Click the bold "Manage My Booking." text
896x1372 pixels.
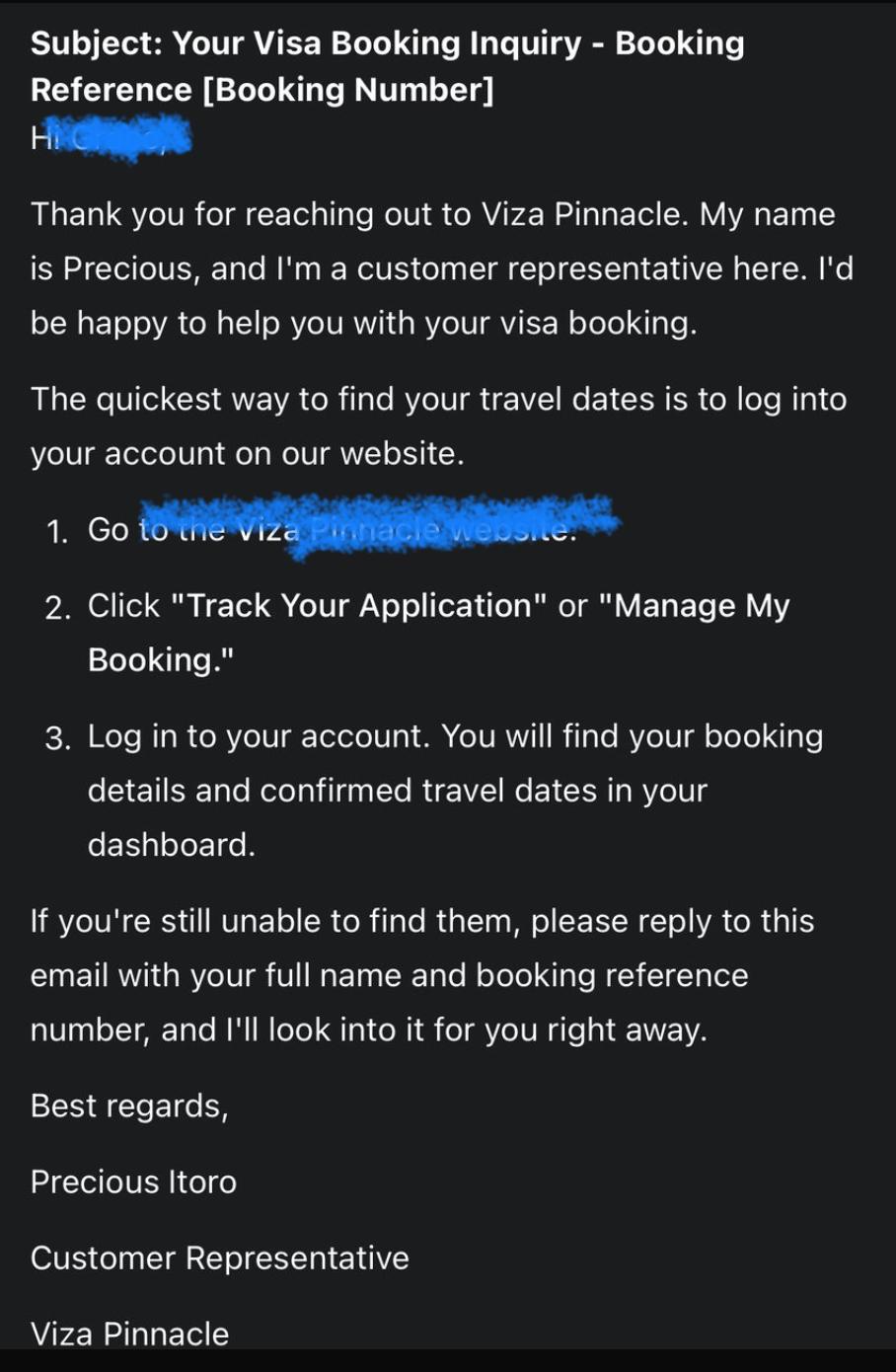pos(439,633)
